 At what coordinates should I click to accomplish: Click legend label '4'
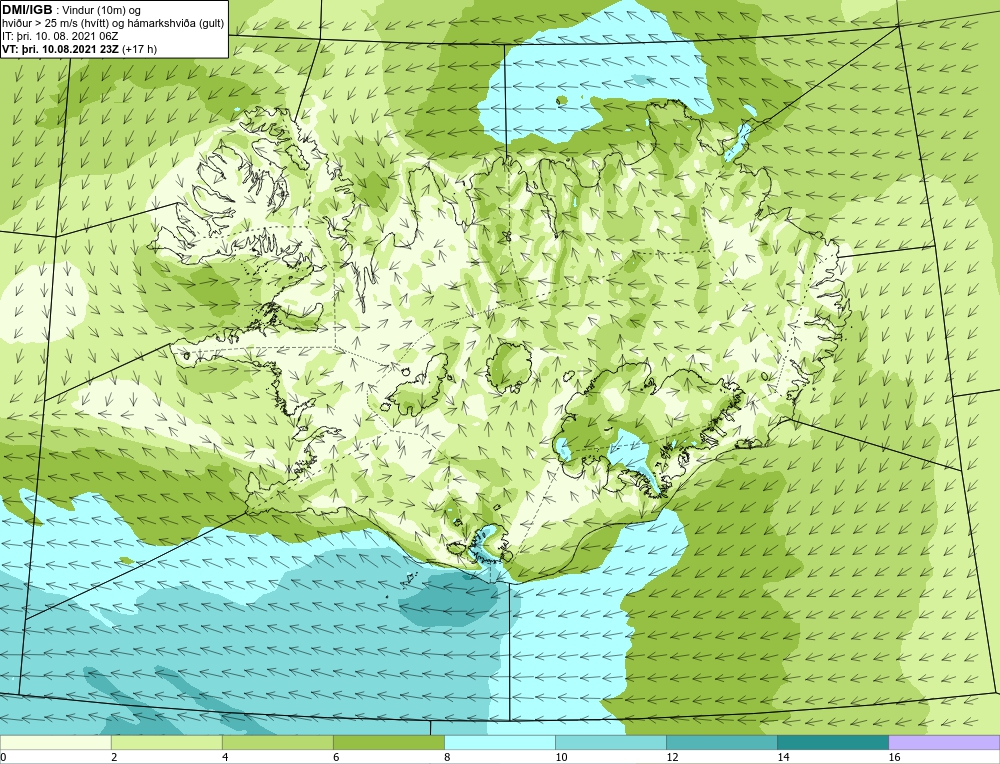coord(225,757)
